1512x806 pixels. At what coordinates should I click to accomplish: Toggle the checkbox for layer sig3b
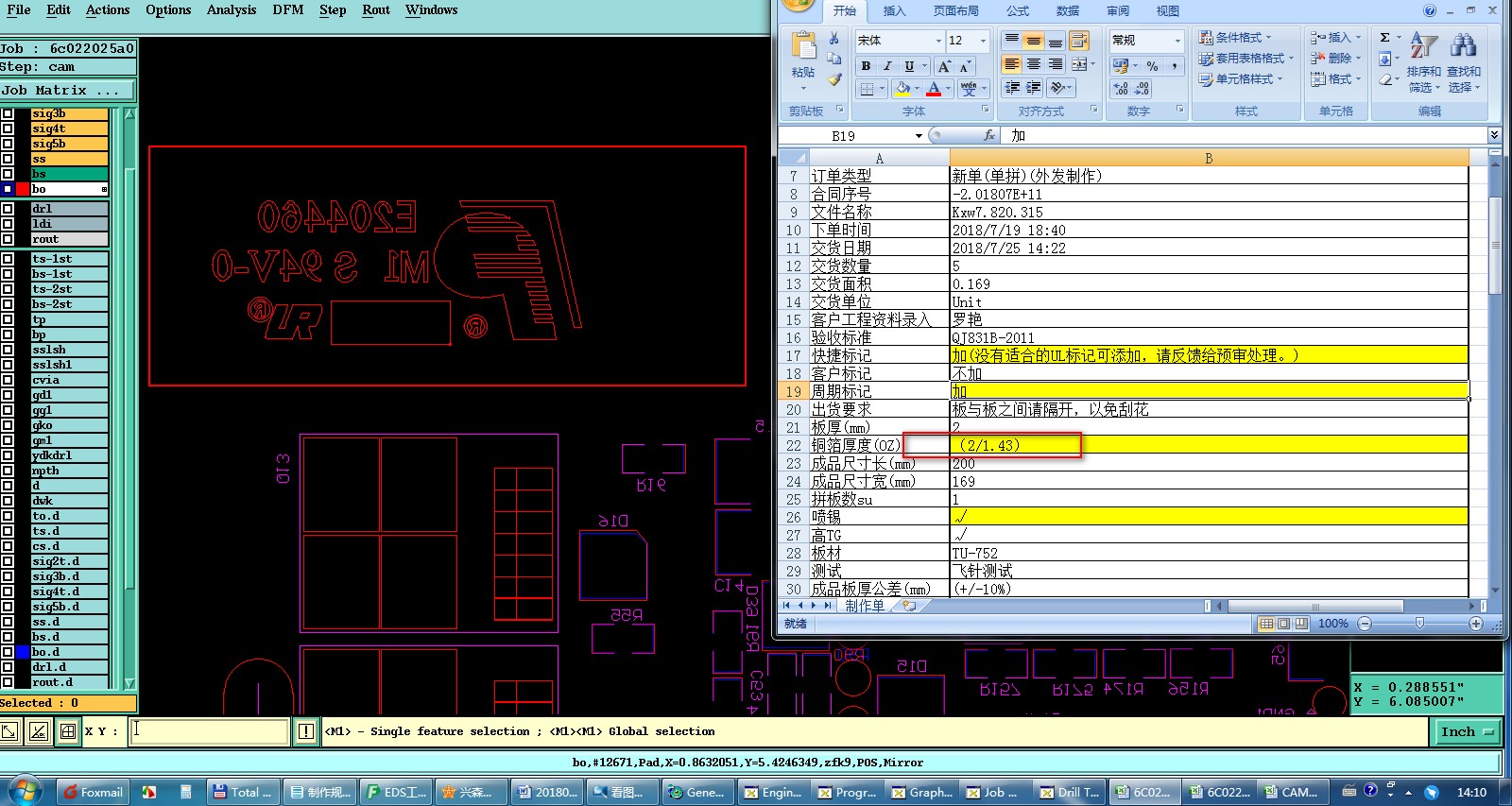8,113
